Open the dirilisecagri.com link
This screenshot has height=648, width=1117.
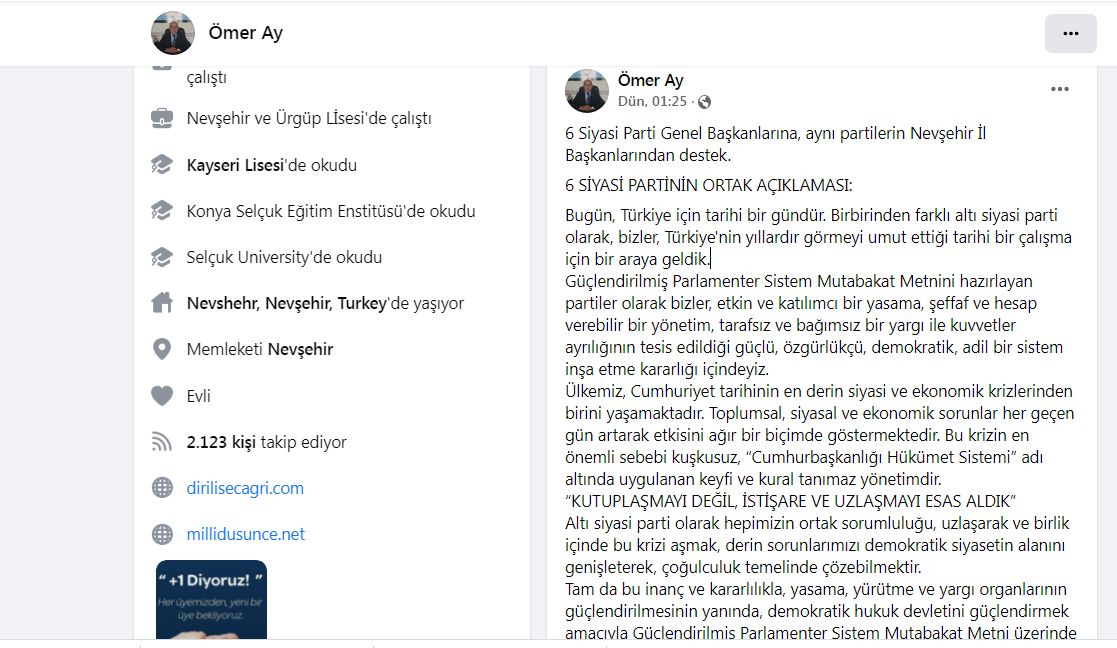[245, 488]
